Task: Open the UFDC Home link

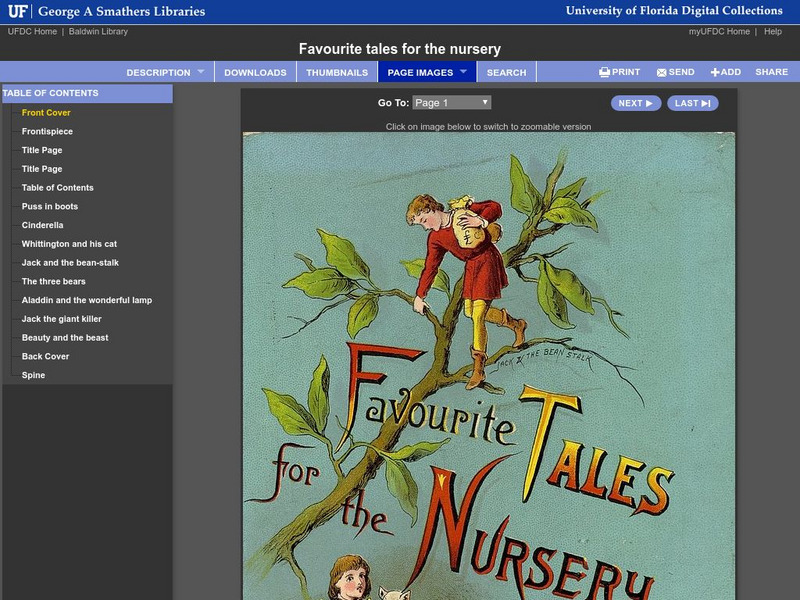Action: (x=32, y=31)
